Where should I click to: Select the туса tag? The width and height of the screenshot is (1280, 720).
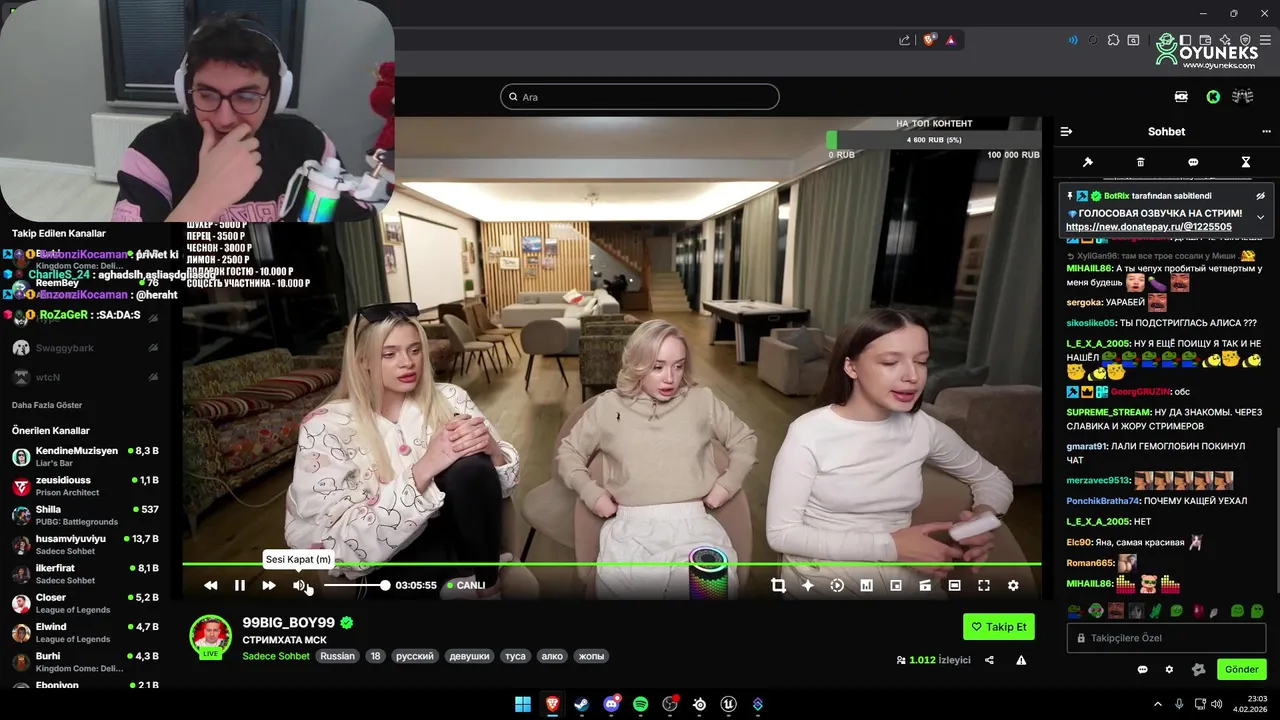tap(515, 656)
